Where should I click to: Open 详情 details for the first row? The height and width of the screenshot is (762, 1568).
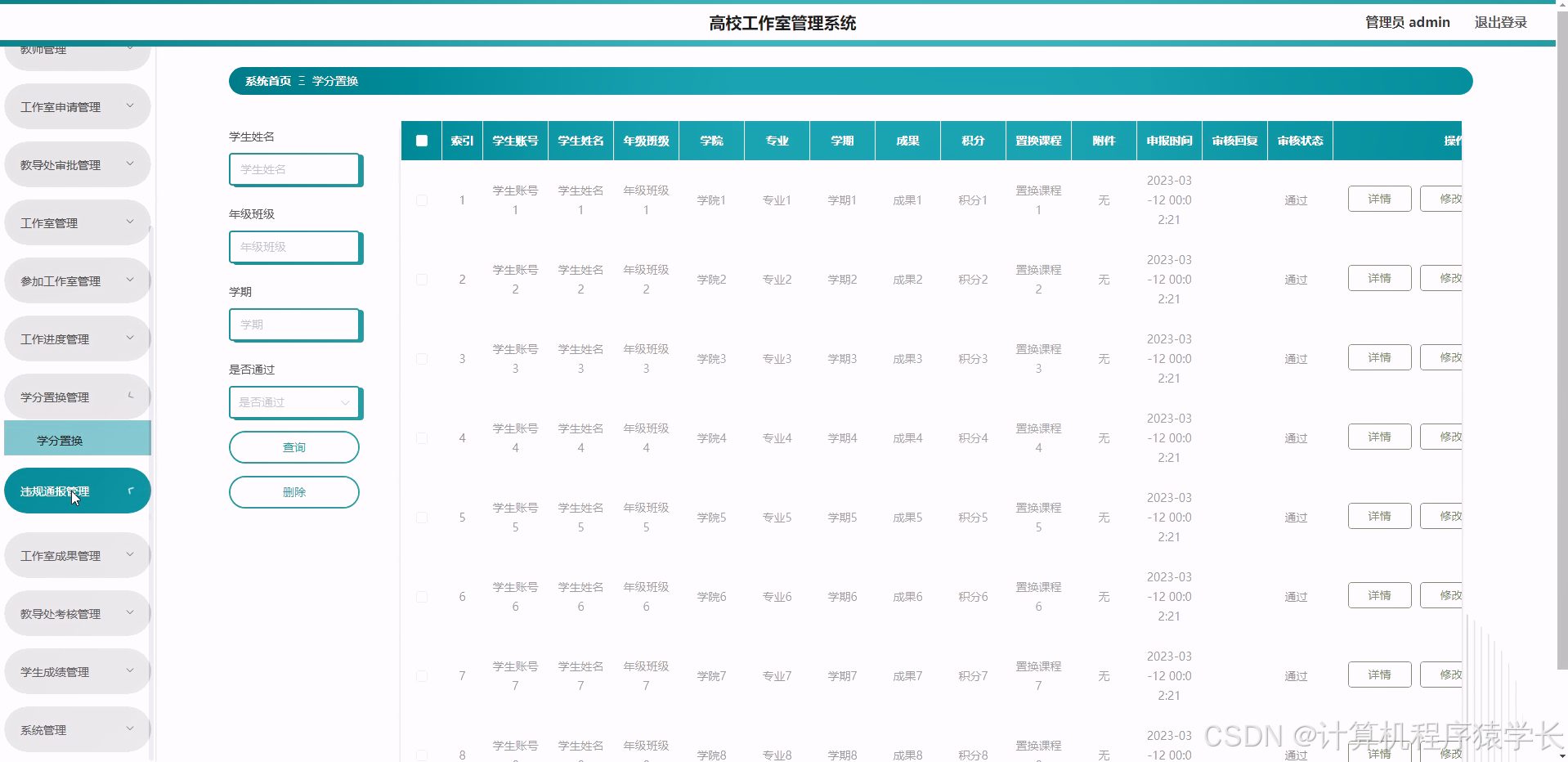pyautogui.click(x=1378, y=199)
